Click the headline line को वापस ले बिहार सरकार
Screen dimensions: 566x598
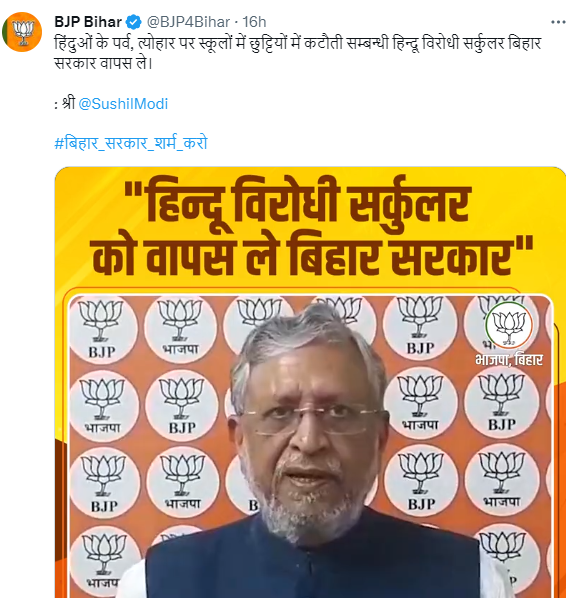click(x=312, y=254)
